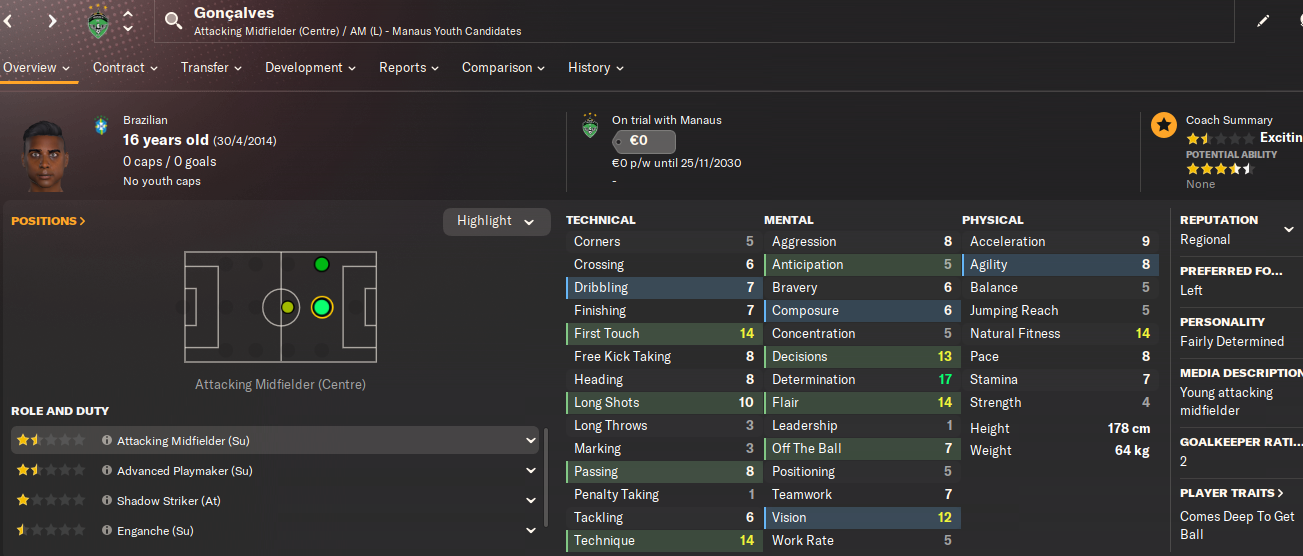Viewport: 1303px width, 556px height.
Task: Click info icon beside Shadow Striker (At)
Action: click(107, 501)
